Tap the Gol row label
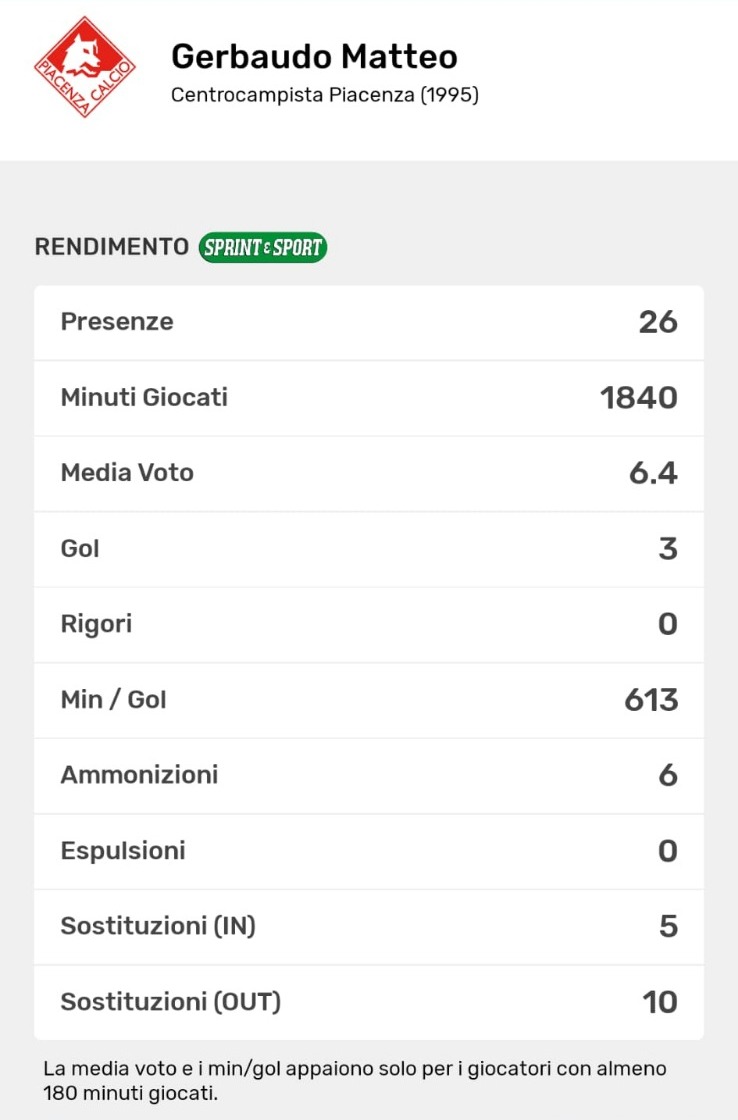The height and width of the screenshot is (1120, 738). pyautogui.click(x=80, y=549)
